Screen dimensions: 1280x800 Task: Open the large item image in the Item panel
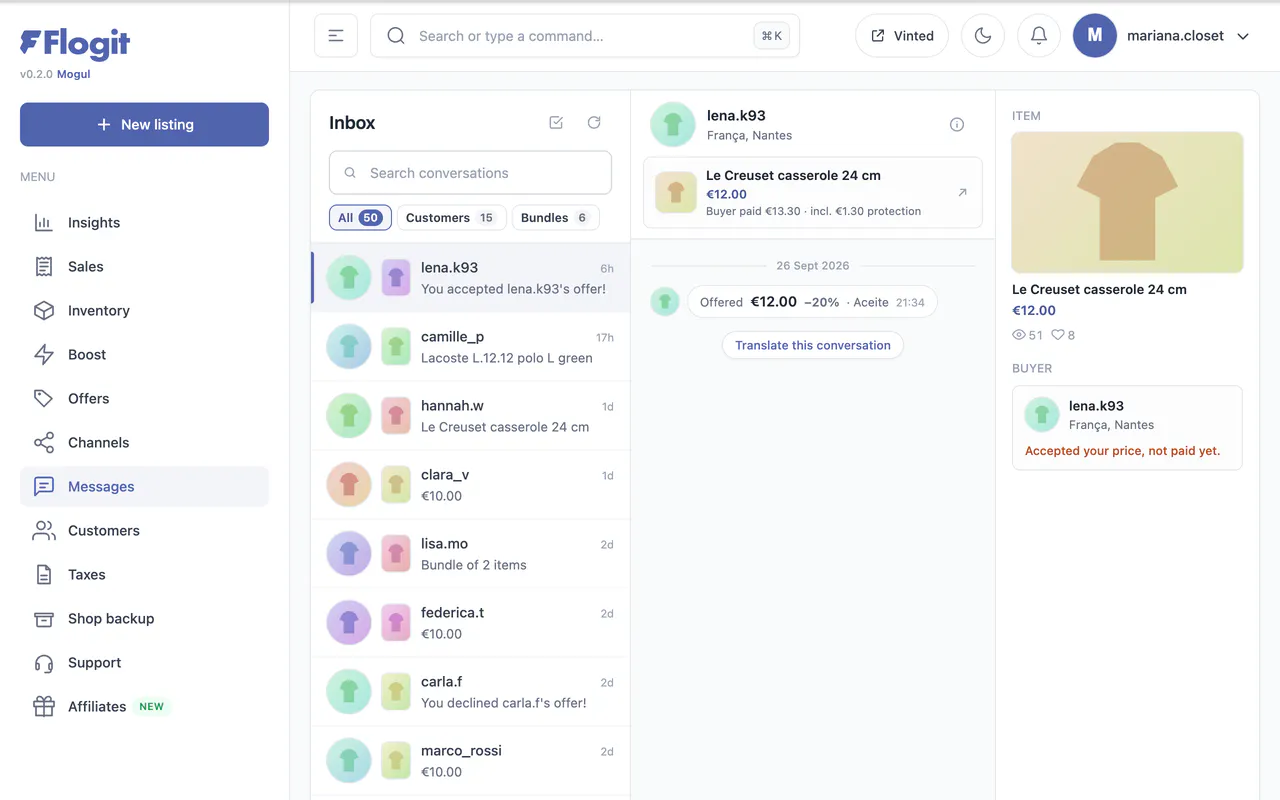(x=1128, y=203)
